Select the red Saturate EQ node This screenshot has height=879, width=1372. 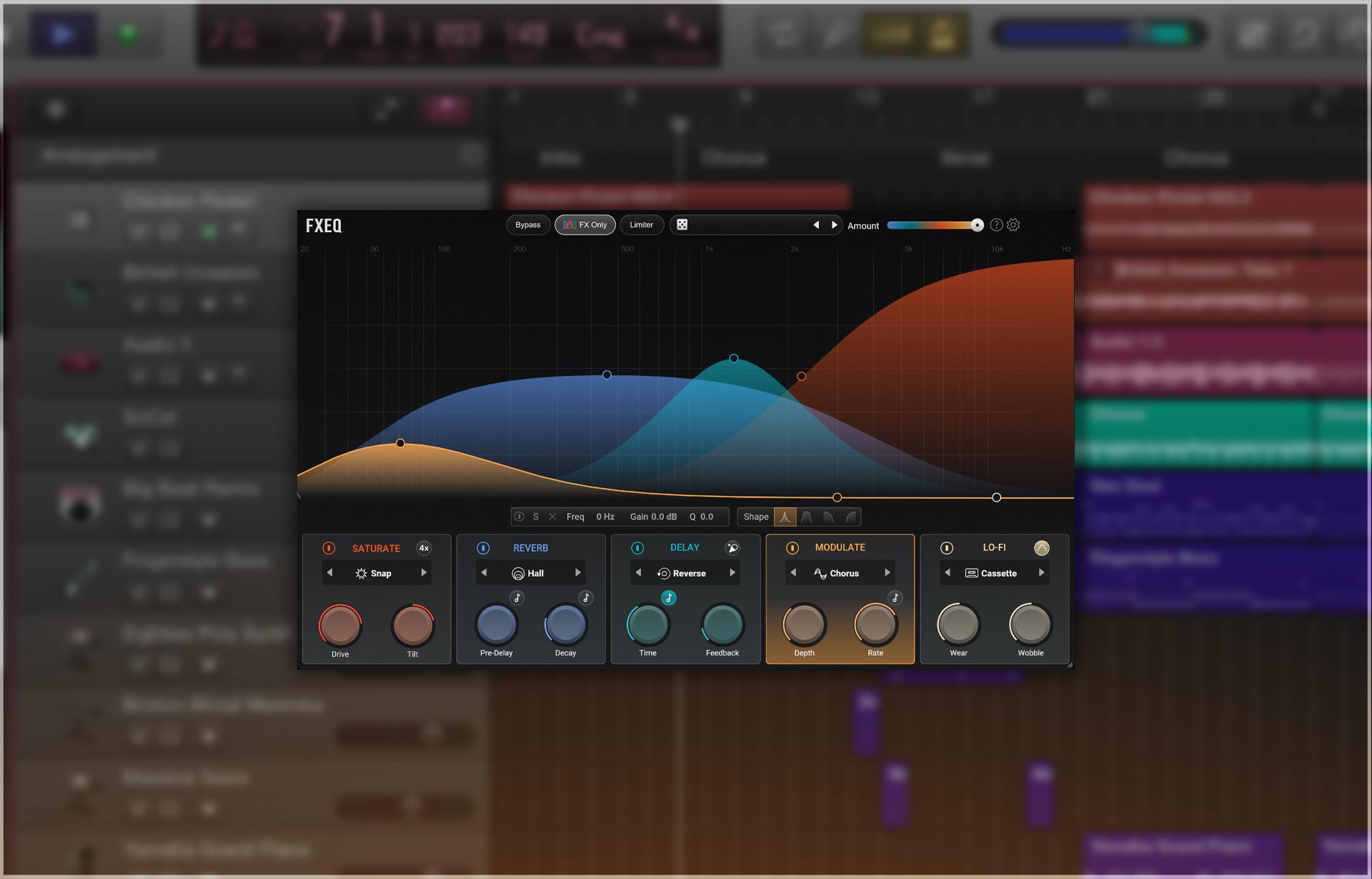(801, 376)
